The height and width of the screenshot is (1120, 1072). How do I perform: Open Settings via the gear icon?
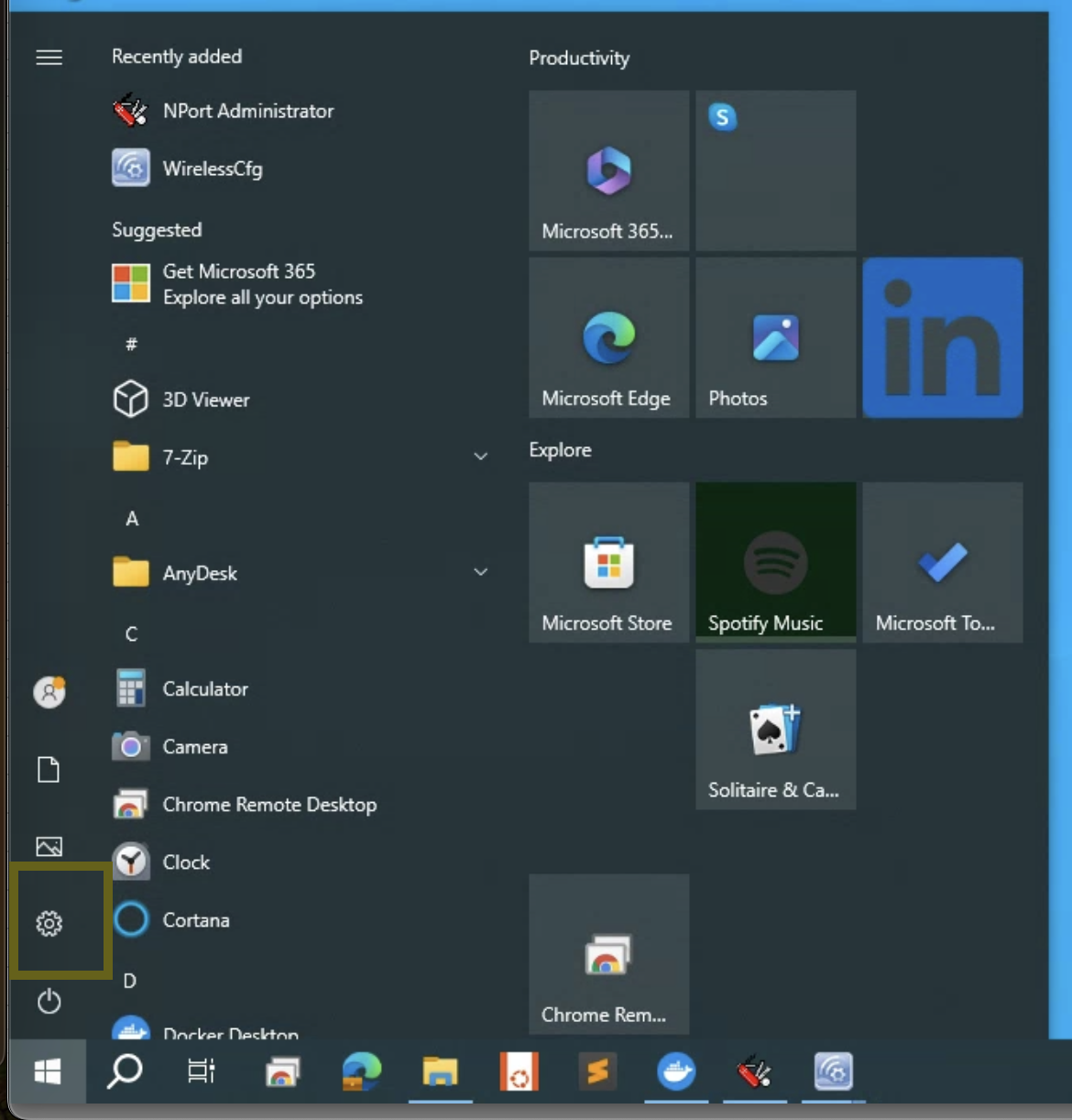click(49, 923)
